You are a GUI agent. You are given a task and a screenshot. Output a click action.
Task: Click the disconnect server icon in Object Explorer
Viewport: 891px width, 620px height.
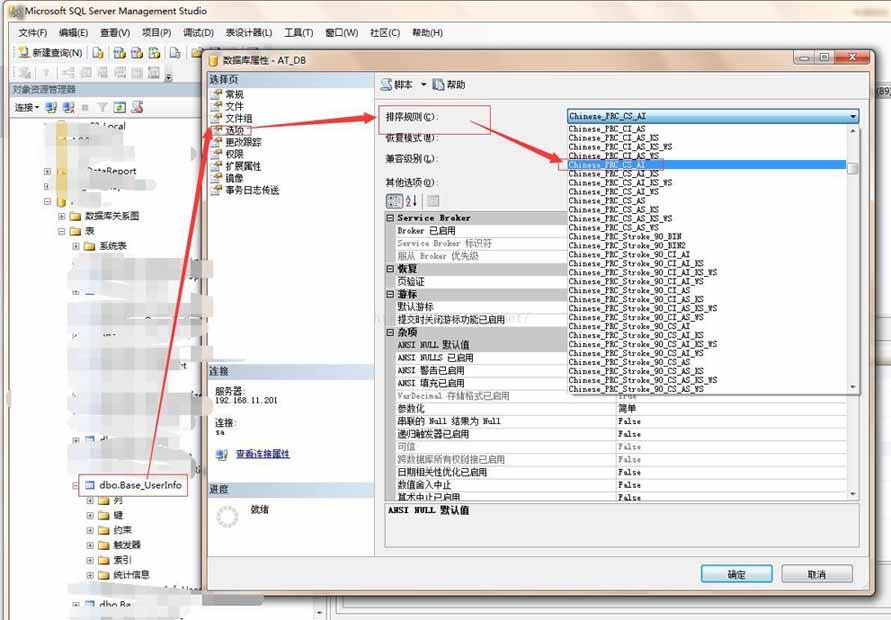point(70,105)
